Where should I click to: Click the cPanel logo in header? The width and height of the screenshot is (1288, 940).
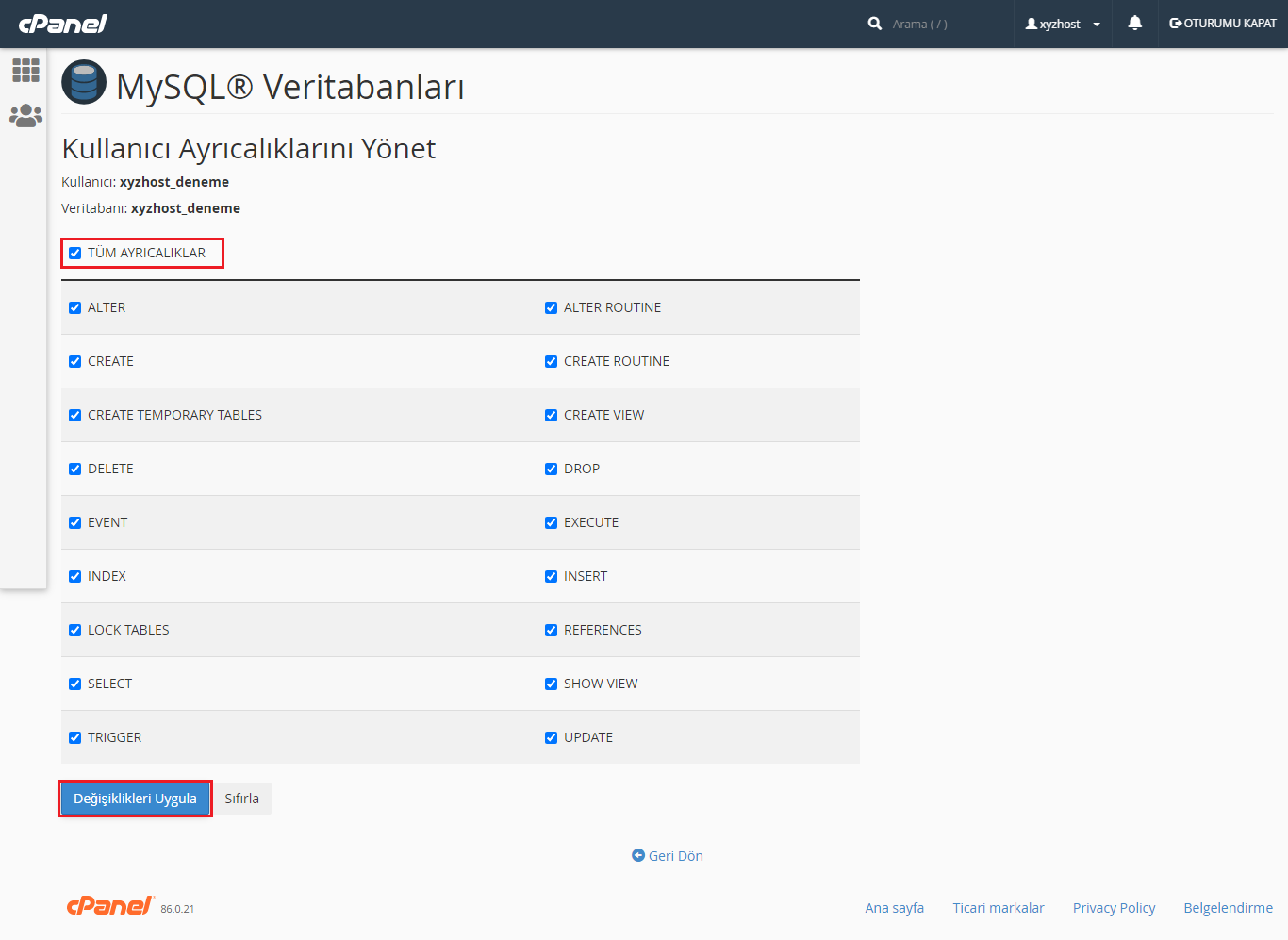(62, 24)
